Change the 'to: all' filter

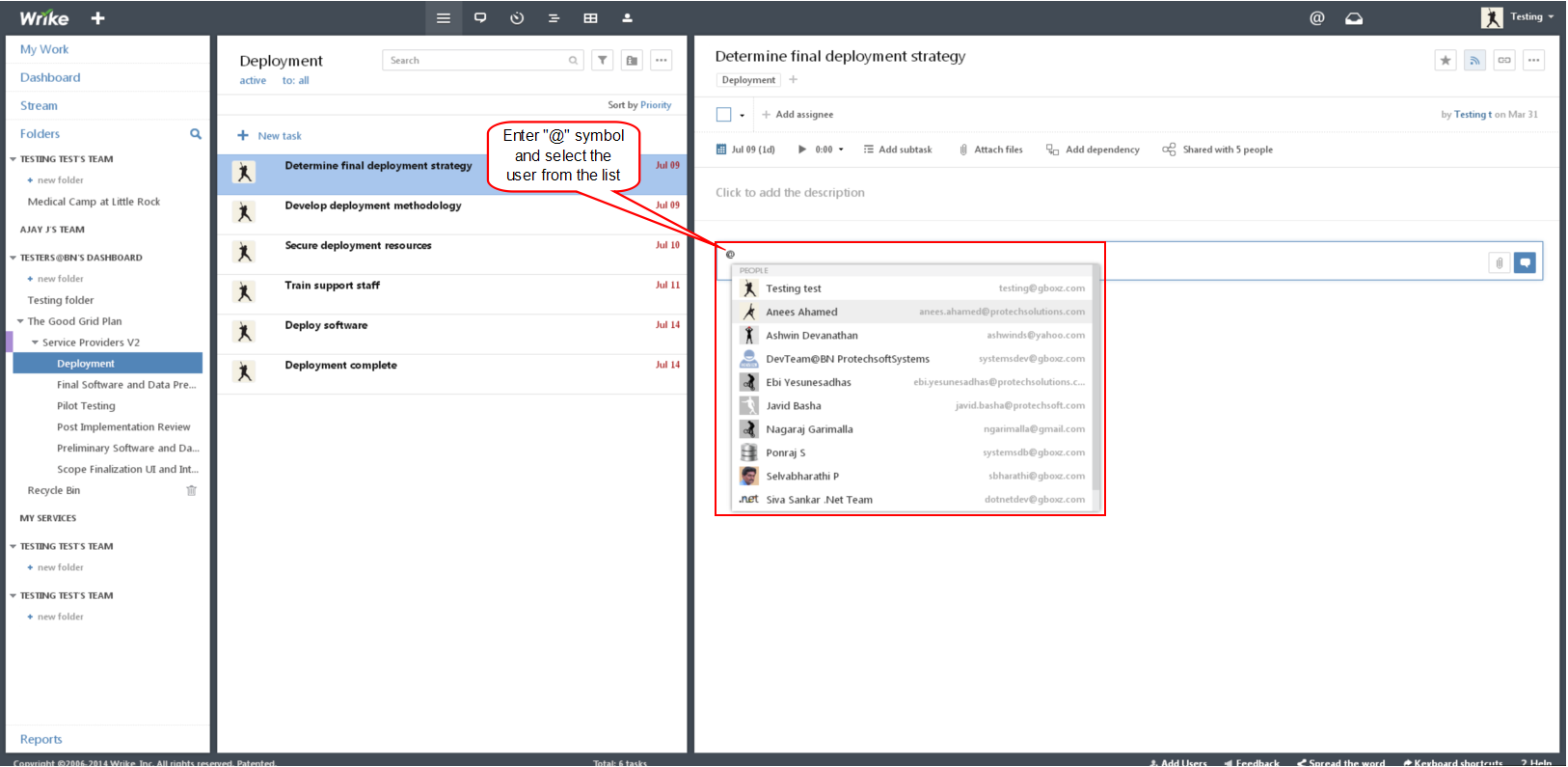(296, 81)
